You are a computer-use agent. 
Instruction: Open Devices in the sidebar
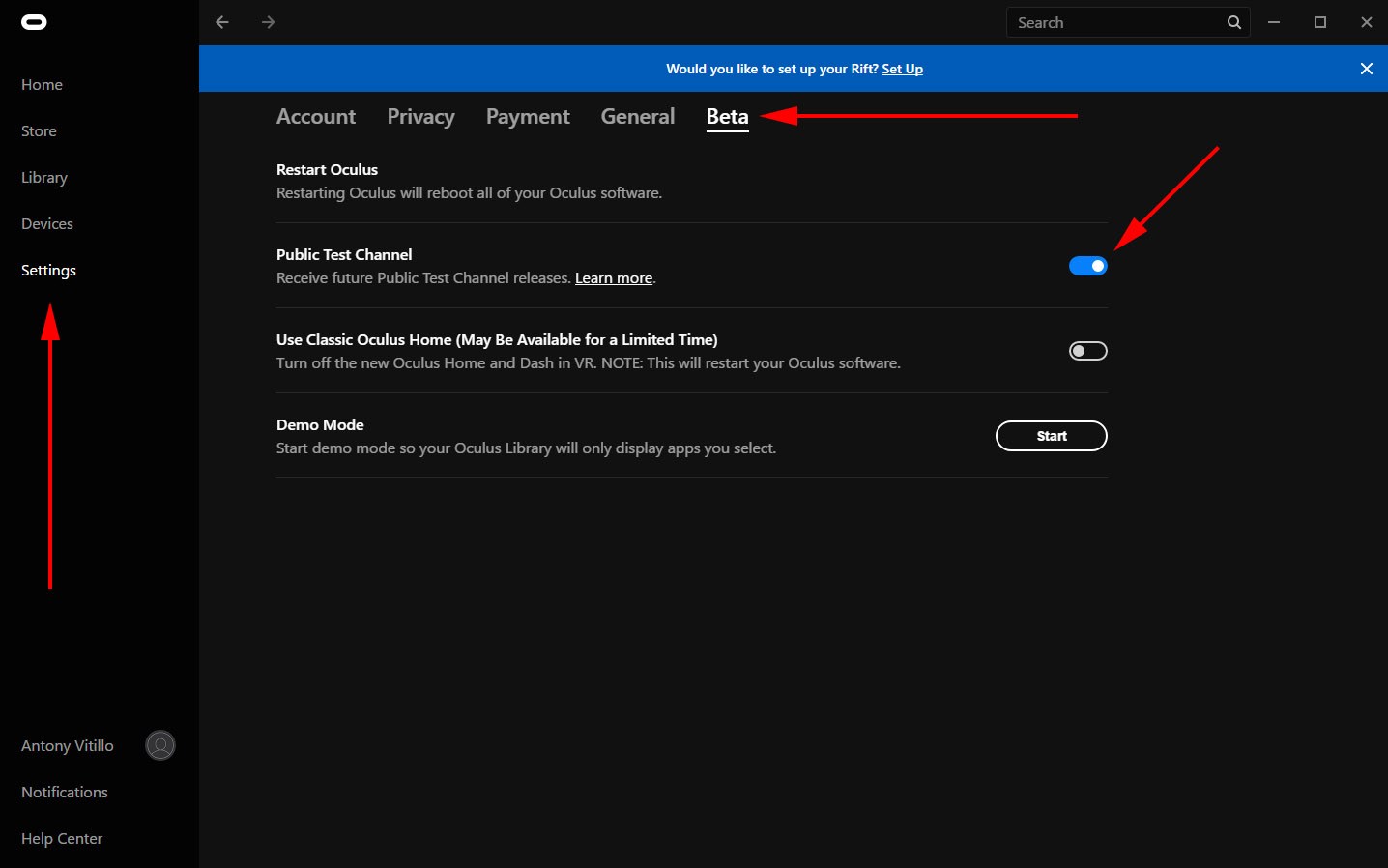click(x=47, y=224)
